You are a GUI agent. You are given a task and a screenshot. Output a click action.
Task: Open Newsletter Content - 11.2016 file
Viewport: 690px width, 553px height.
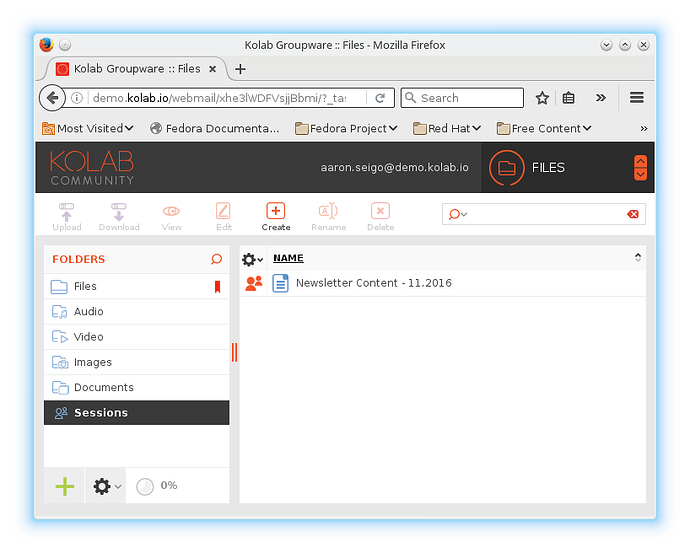click(374, 283)
